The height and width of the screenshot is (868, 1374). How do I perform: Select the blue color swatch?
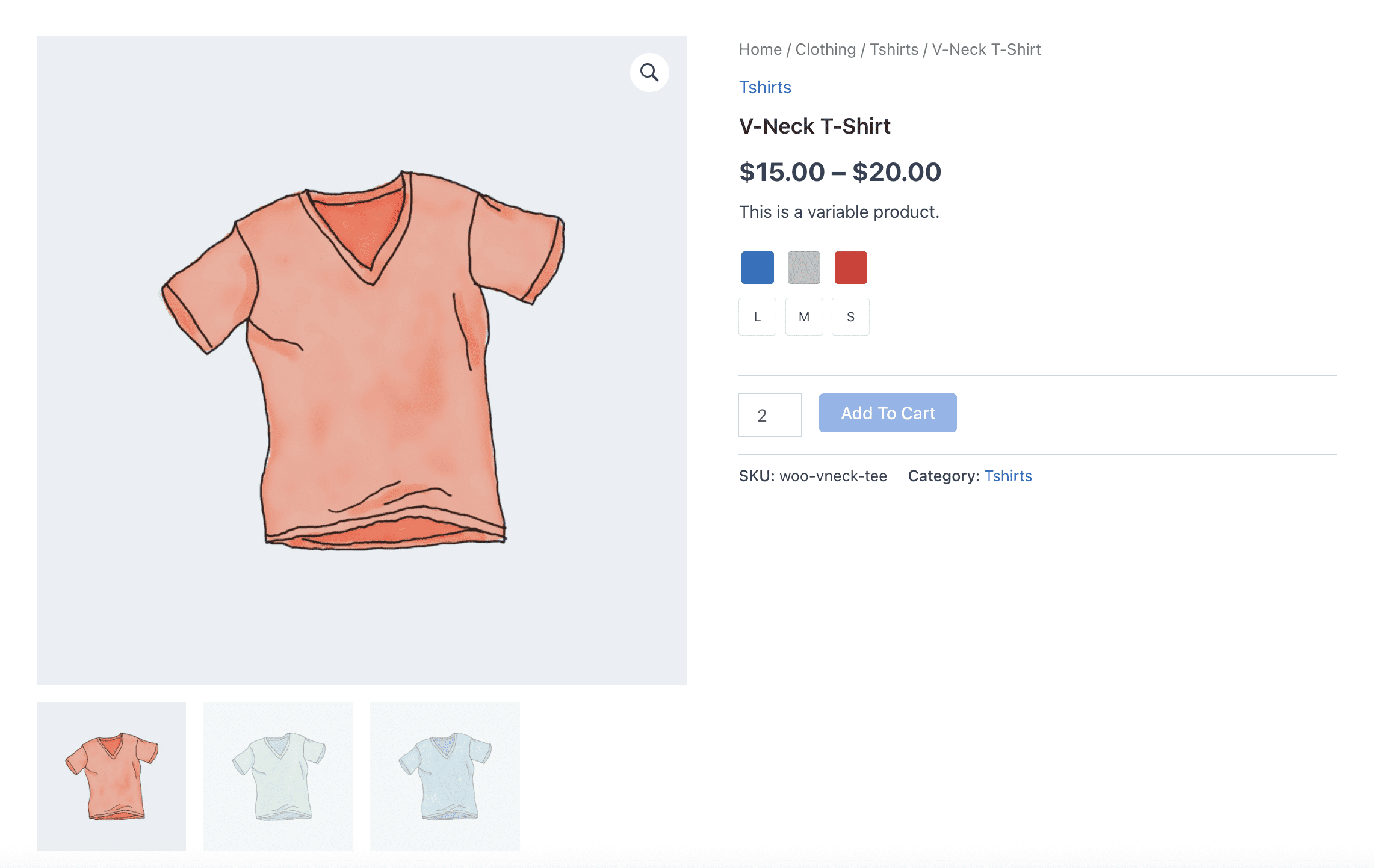click(757, 267)
